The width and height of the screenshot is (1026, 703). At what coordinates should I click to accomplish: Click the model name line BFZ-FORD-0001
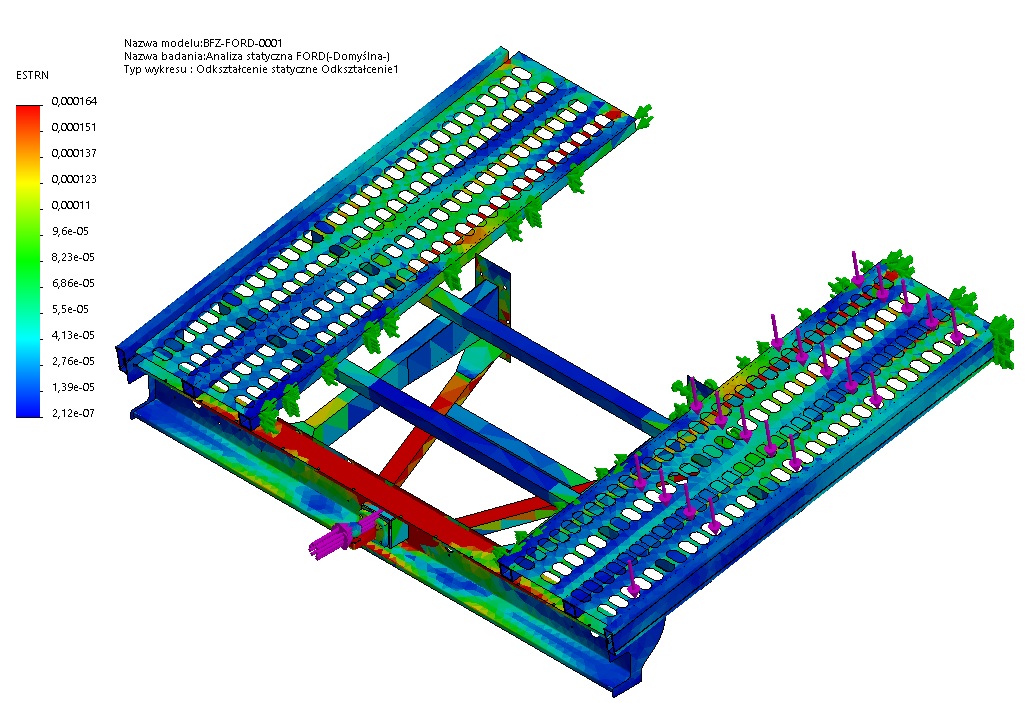pos(203,43)
